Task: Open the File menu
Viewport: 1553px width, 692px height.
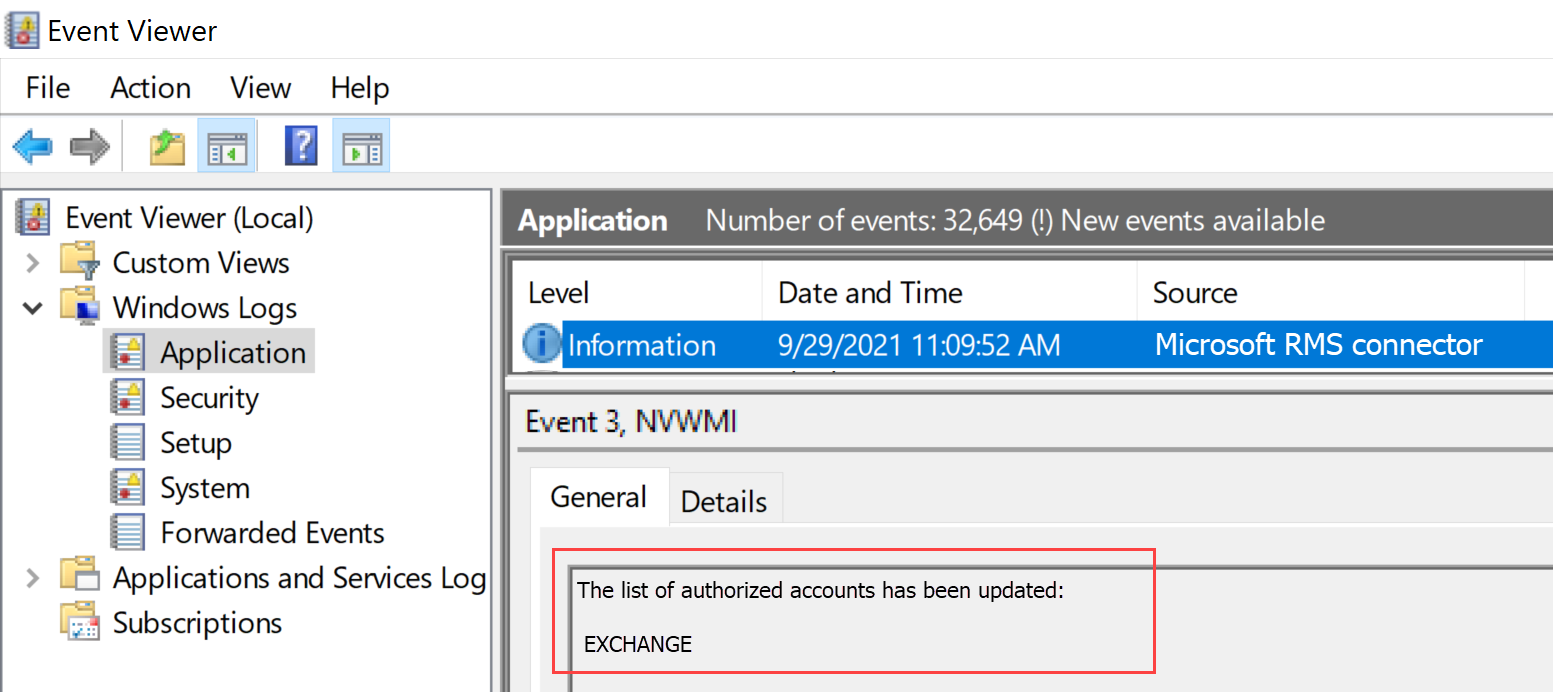Action: [48, 88]
